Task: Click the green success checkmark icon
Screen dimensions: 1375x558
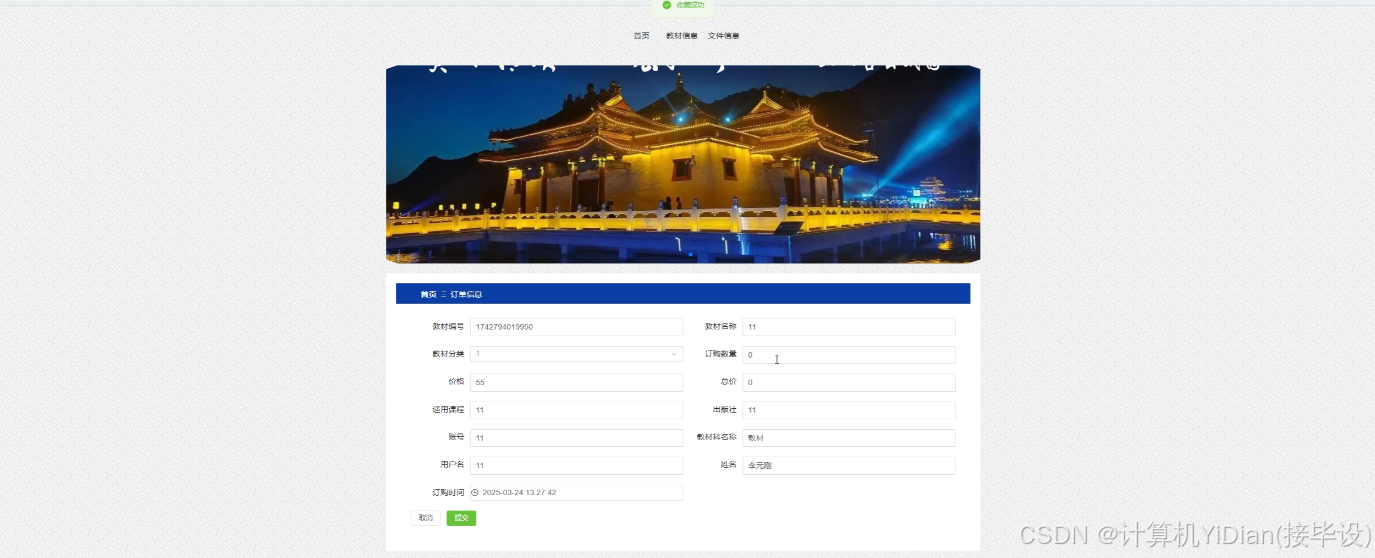Action: pyautogui.click(x=667, y=5)
